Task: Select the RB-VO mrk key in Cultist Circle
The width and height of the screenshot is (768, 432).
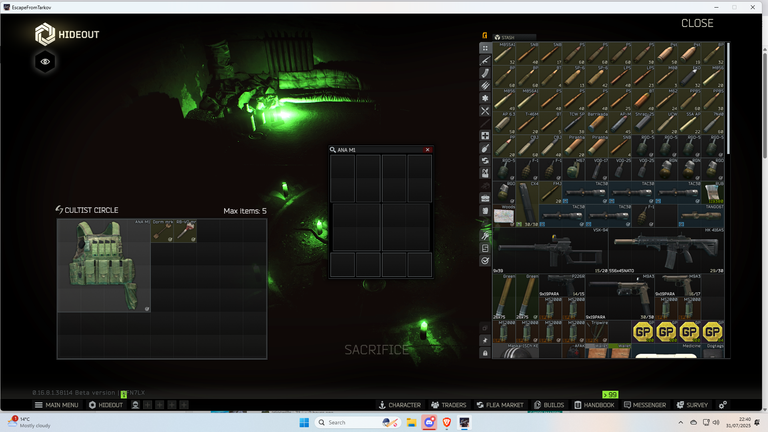Action: point(186,231)
